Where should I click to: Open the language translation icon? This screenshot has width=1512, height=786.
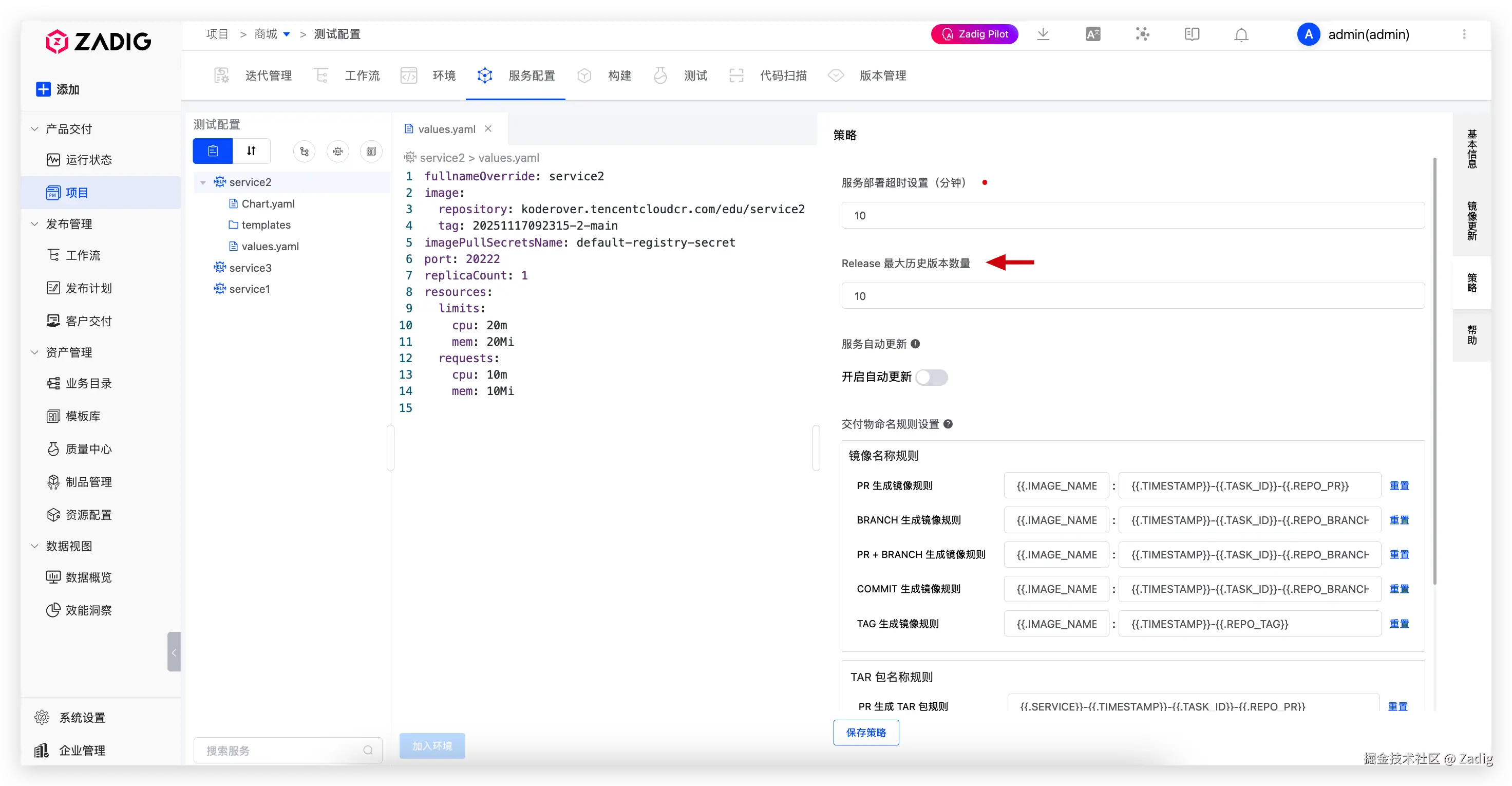click(x=1092, y=34)
